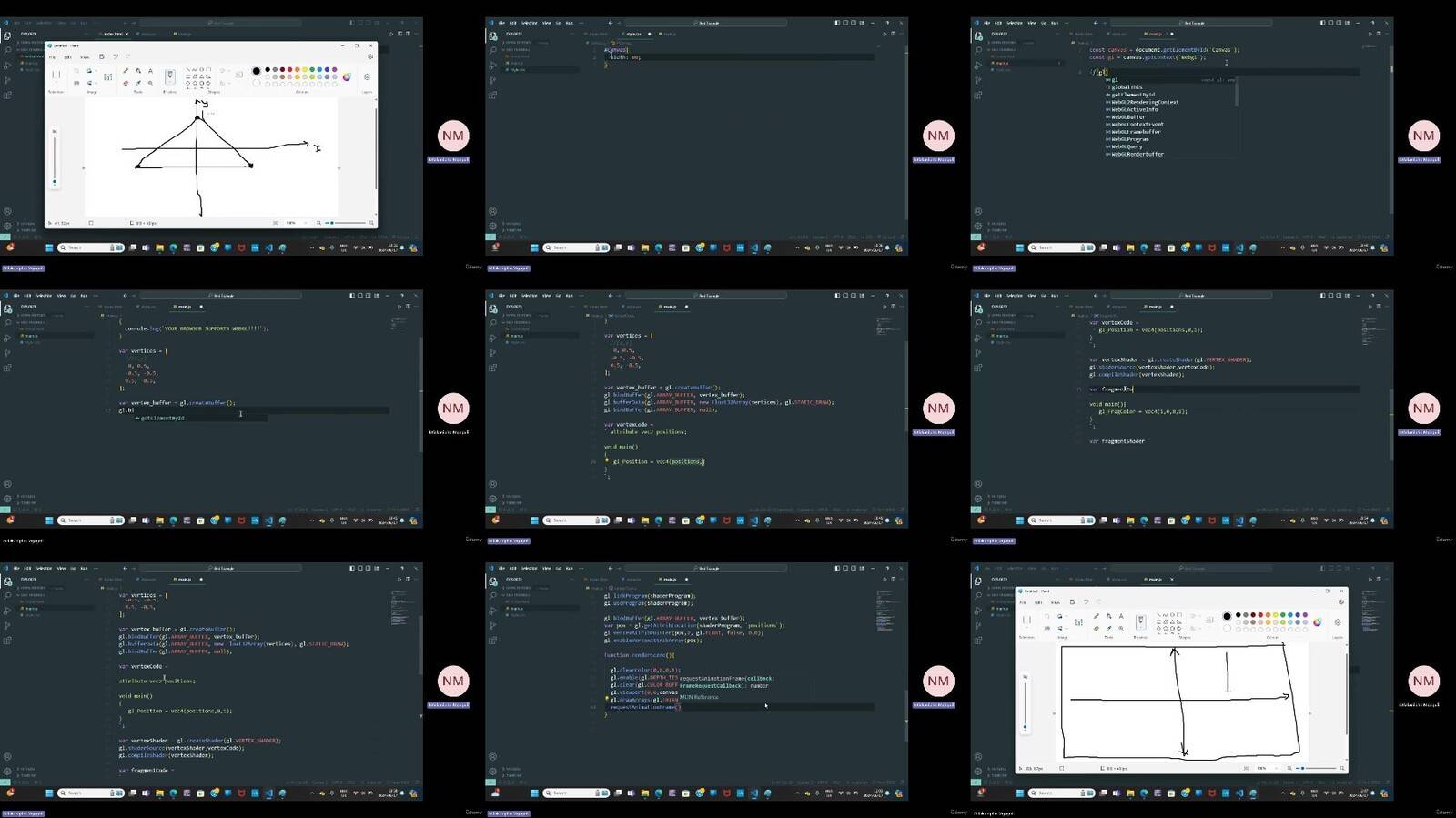Open the Search view in the autocomplete list frame
This screenshot has width=1456, height=818.
coord(978,51)
